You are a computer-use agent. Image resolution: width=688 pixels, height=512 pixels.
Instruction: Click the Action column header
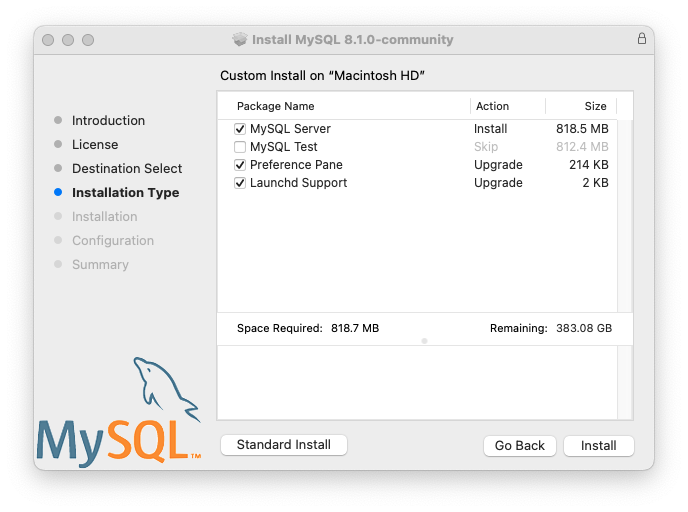(492, 106)
